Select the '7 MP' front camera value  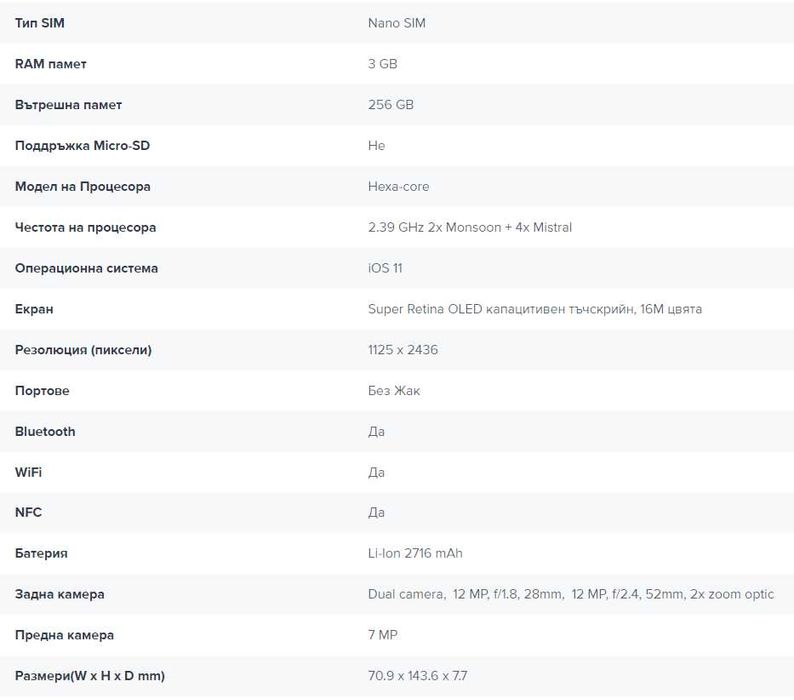point(383,636)
